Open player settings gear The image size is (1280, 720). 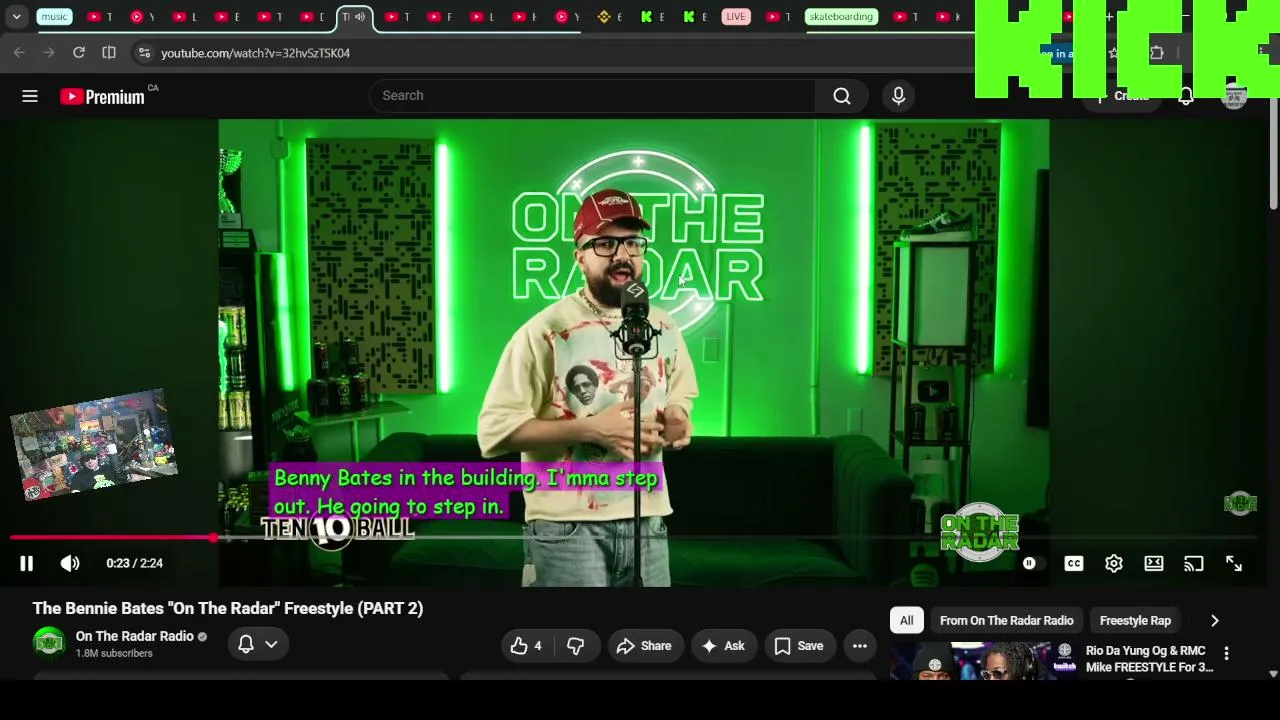pos(1114,564)
